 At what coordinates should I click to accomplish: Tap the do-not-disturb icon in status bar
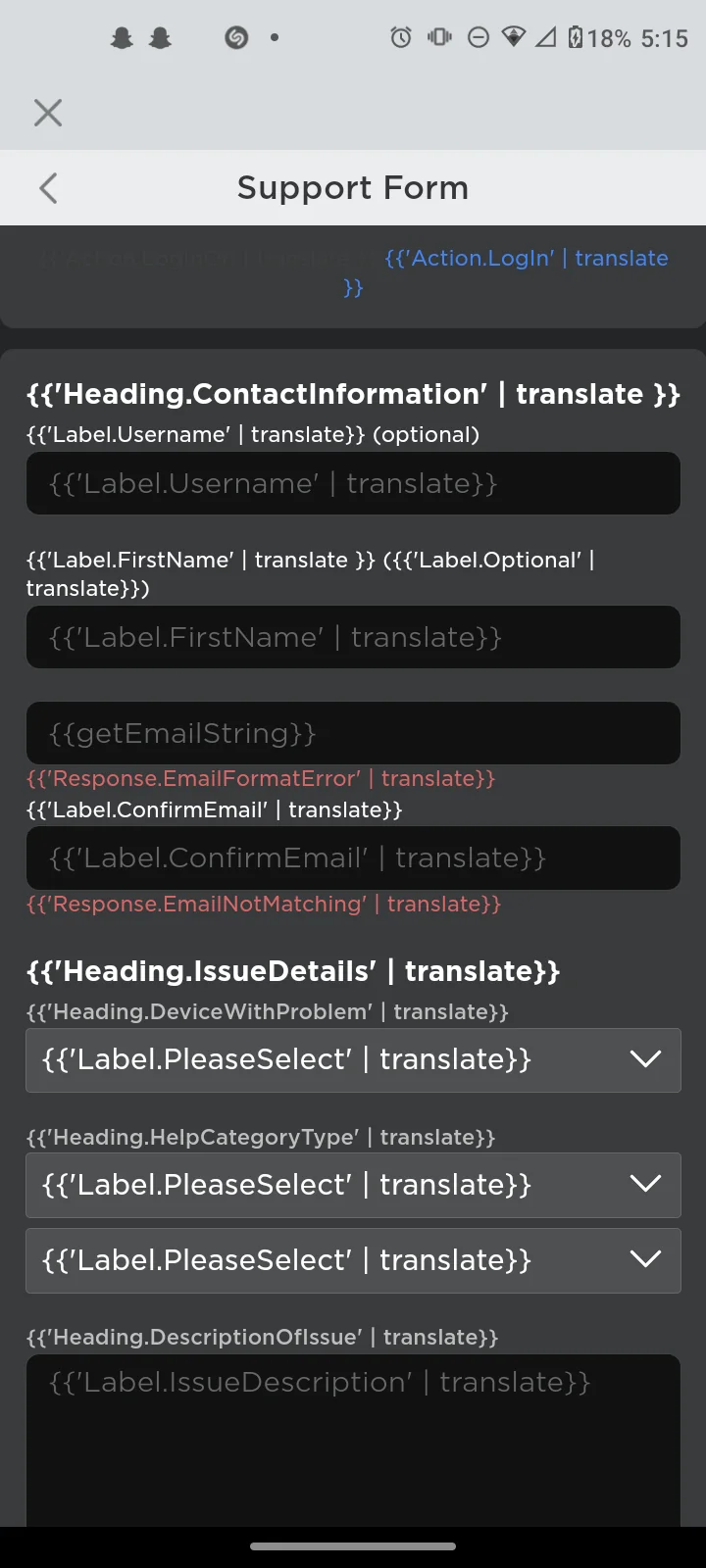(x=478, y=37)
